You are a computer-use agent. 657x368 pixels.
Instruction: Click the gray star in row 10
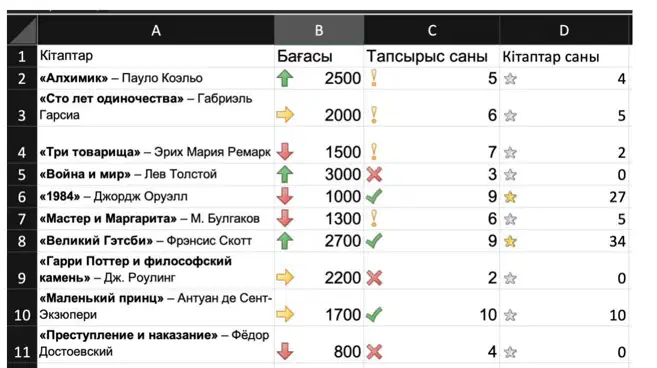510,315
